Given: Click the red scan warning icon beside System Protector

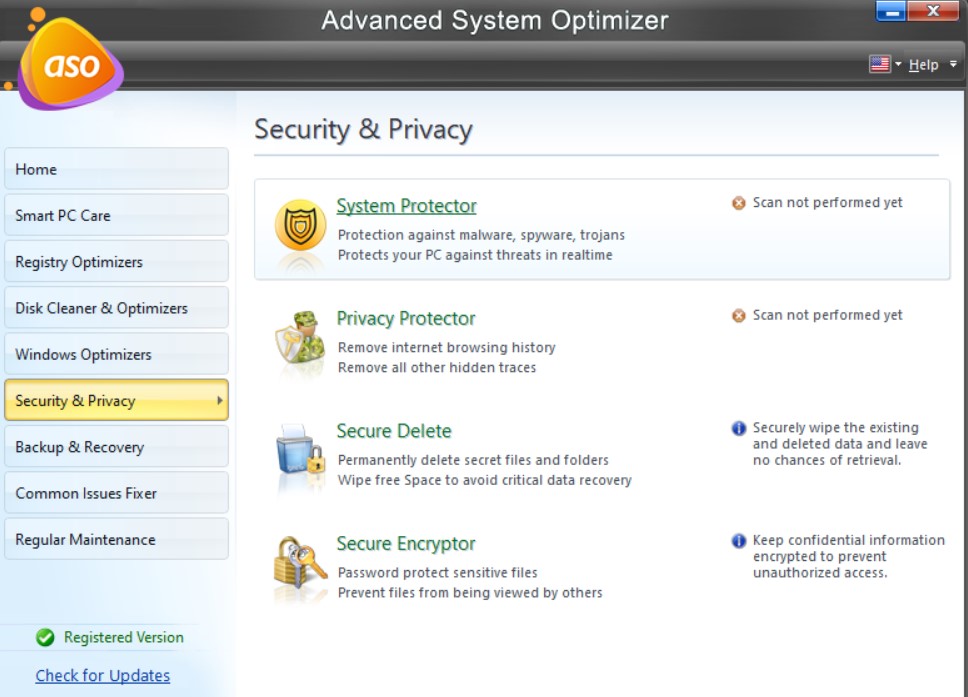Looking at the screenshot, I should click(x=736, y=202).
